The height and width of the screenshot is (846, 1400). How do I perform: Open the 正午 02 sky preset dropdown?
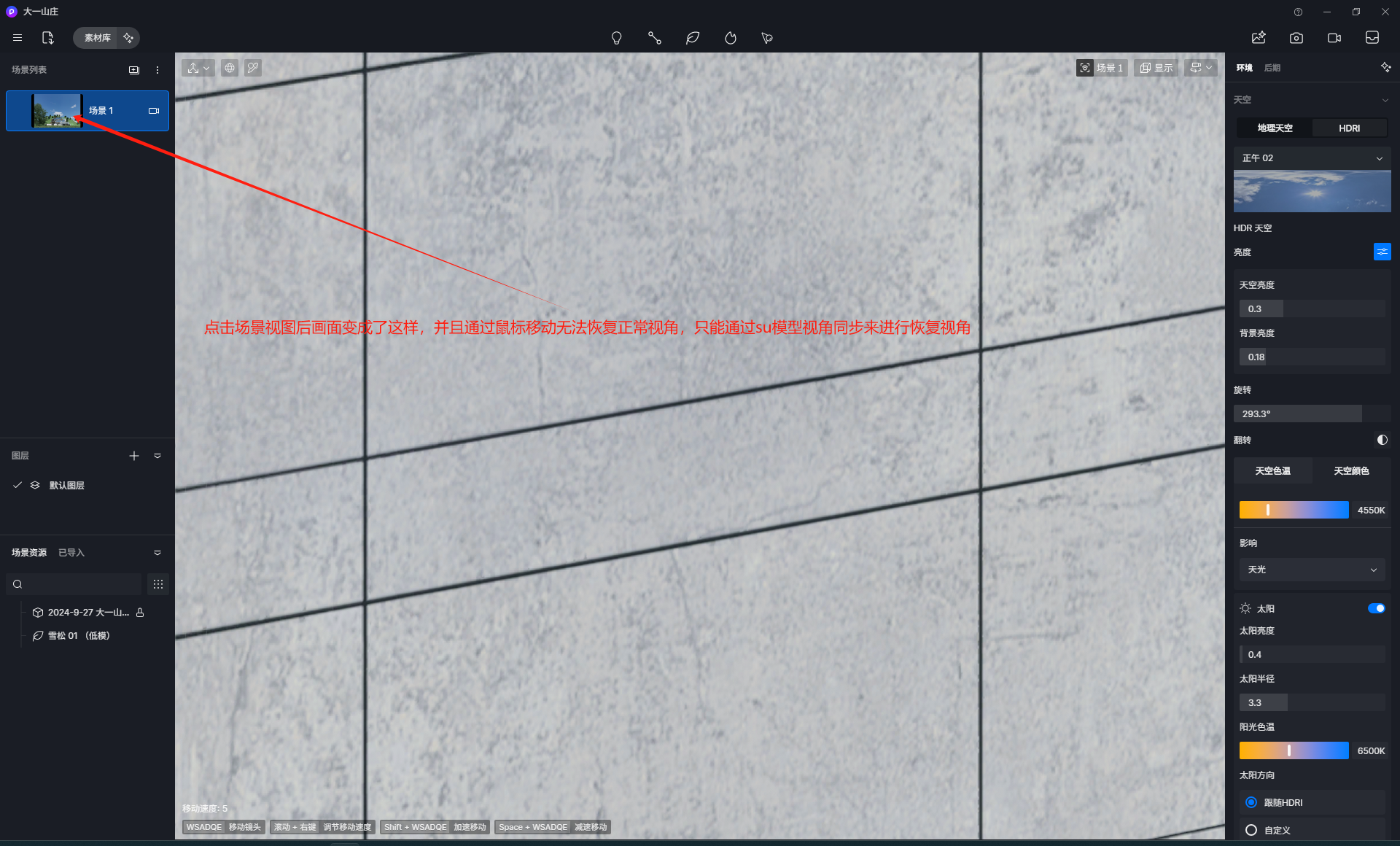coord(1312,158)
